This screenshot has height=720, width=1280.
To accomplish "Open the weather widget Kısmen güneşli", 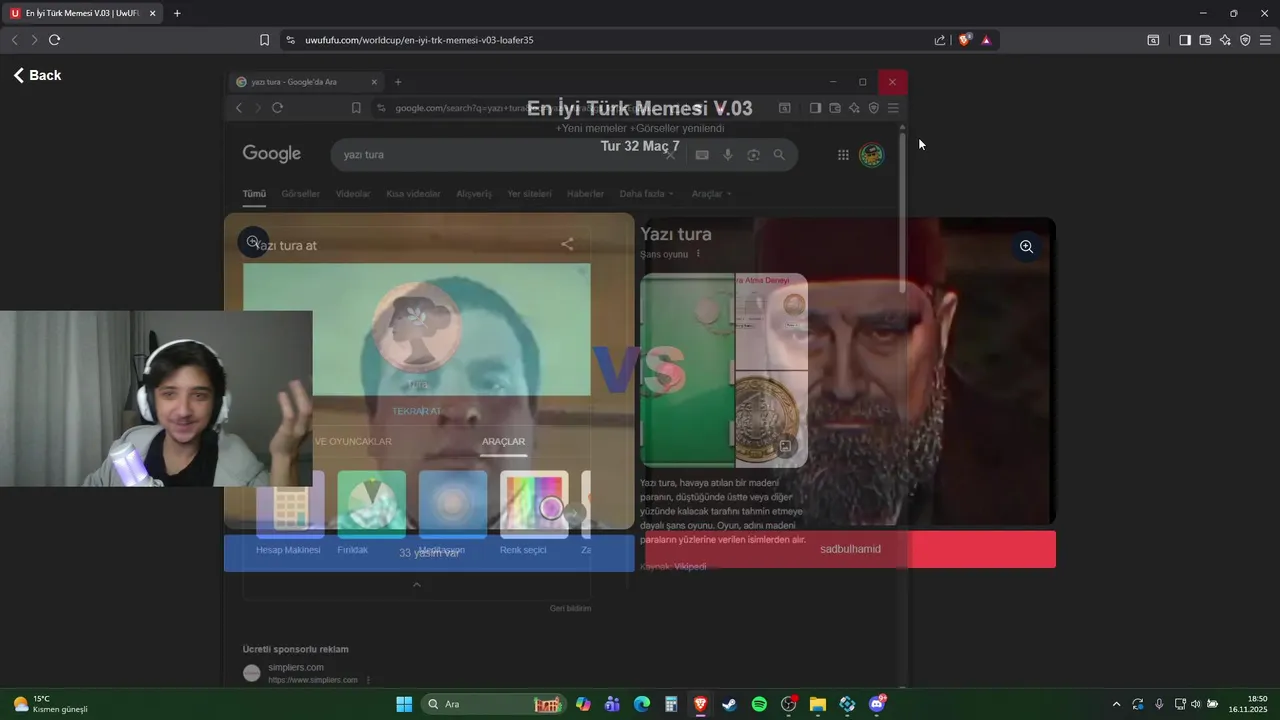I will (x=50, y=704).
